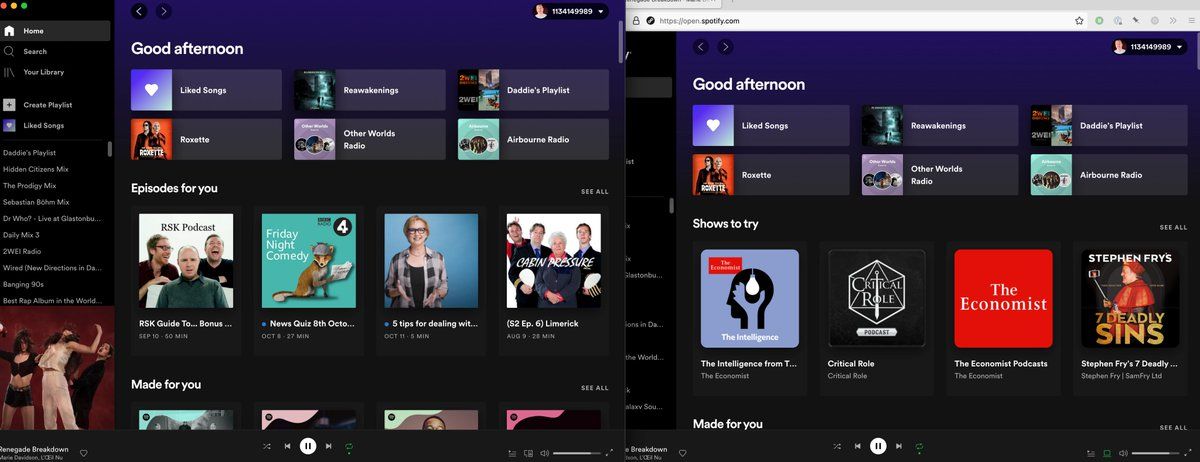Skip to next track in desktop app
The height and width of the screenshot is (462, 1200).
coord(328,446)
